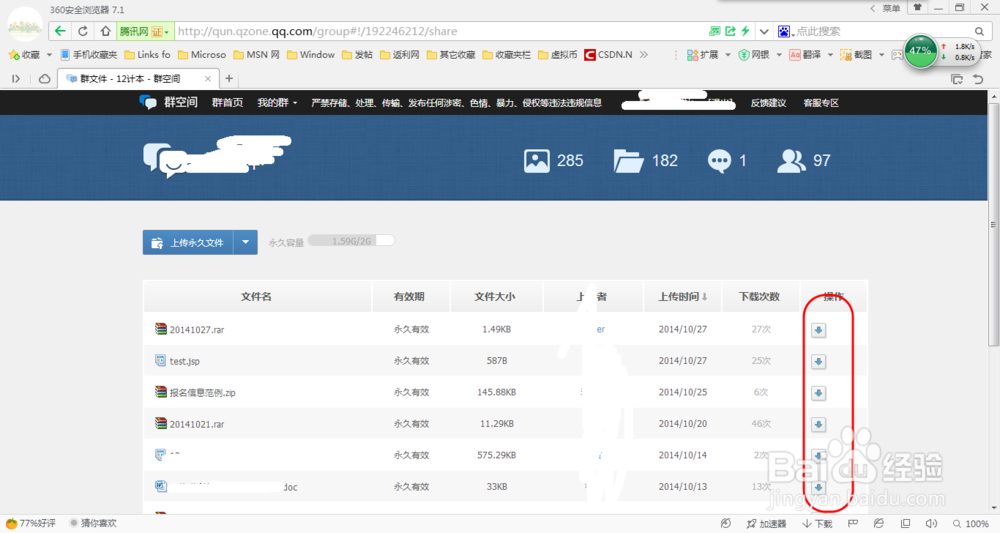Open the 手机收藏夹 bookmark
Screen dimensions: 1000x533
click(89, 55)
